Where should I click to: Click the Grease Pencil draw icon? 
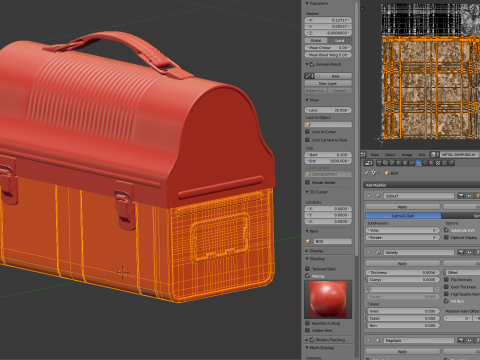tap(308, 76)
